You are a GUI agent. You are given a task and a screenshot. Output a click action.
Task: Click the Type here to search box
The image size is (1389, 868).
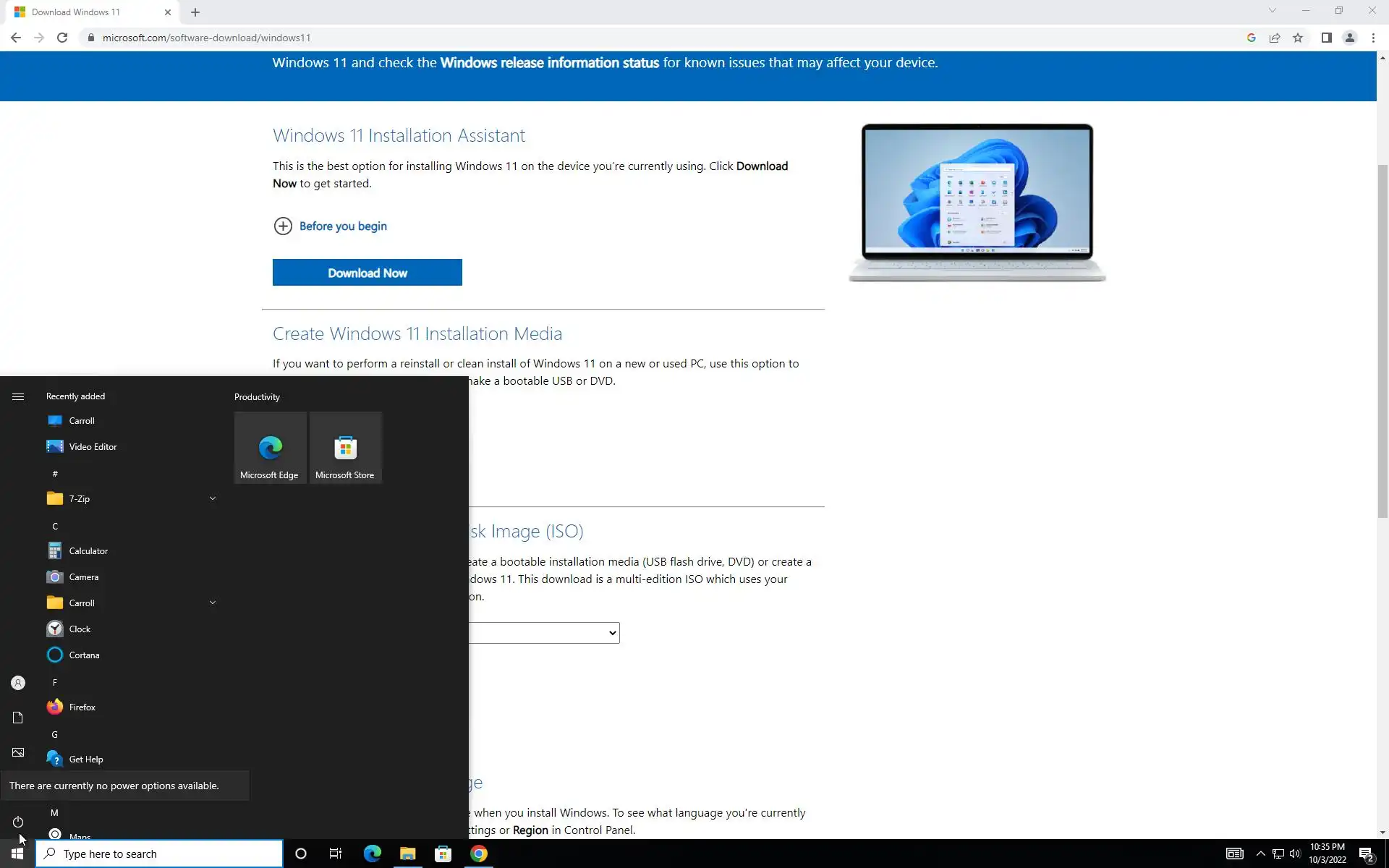[159, 854]
